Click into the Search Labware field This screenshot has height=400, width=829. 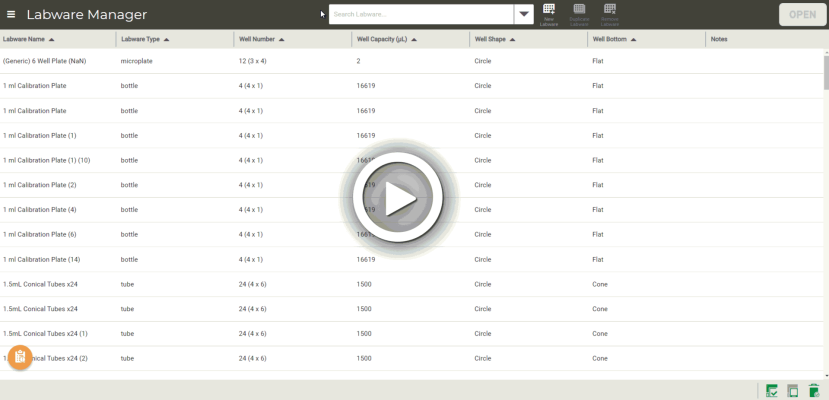pyautogui.click(x=420, y=15)
